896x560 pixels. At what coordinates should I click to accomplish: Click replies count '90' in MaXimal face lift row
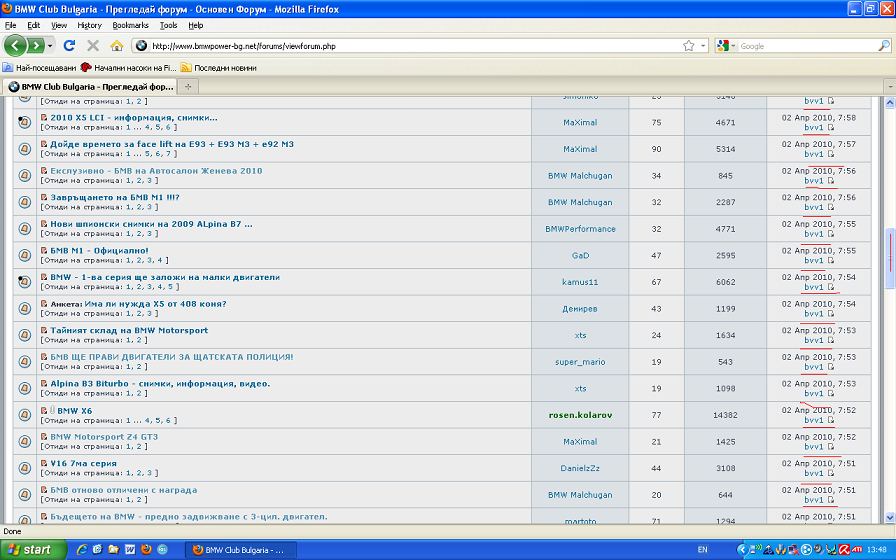click(656, 149)
